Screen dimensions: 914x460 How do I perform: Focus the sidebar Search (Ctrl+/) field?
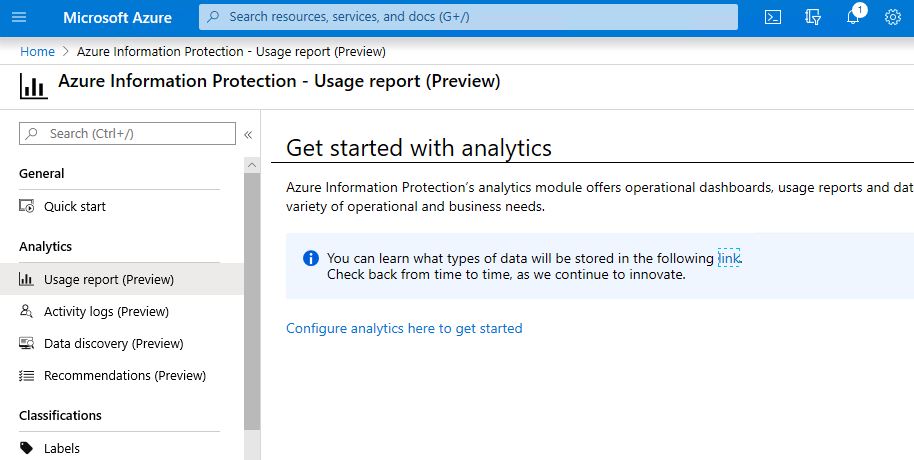coord(127,134)
